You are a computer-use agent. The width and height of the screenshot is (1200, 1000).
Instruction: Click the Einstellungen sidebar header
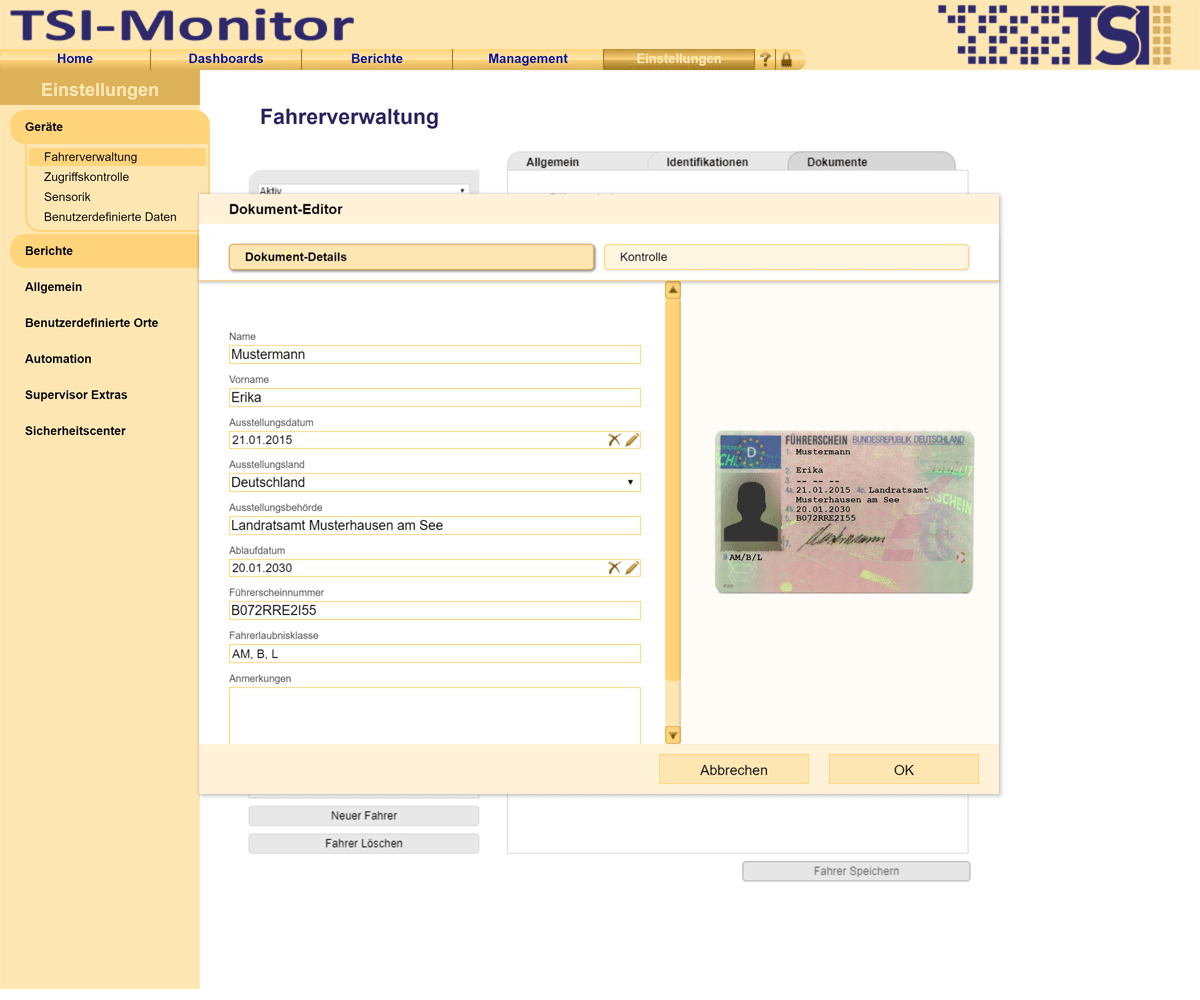tap(100, 90)
